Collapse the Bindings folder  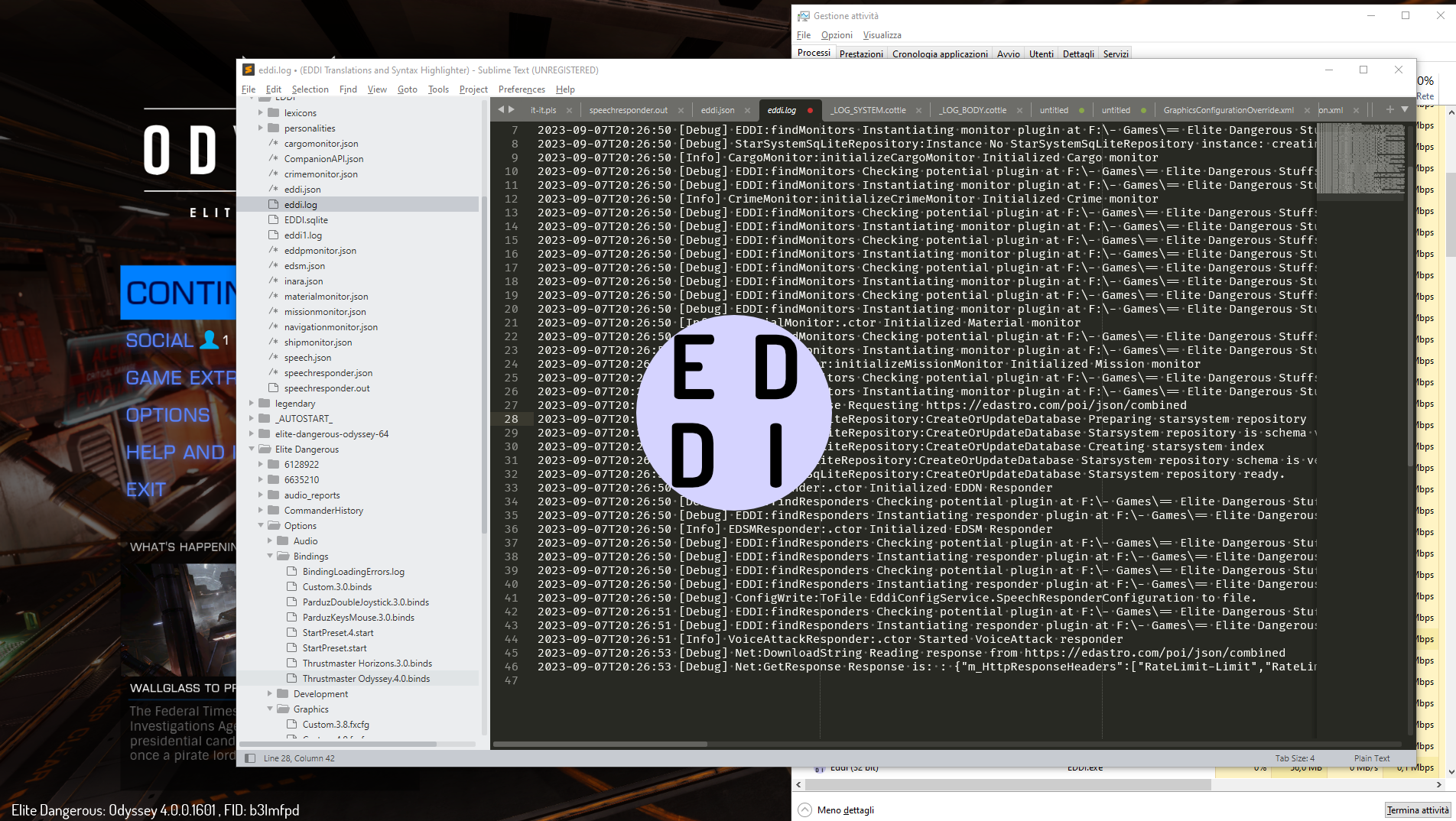269,556
